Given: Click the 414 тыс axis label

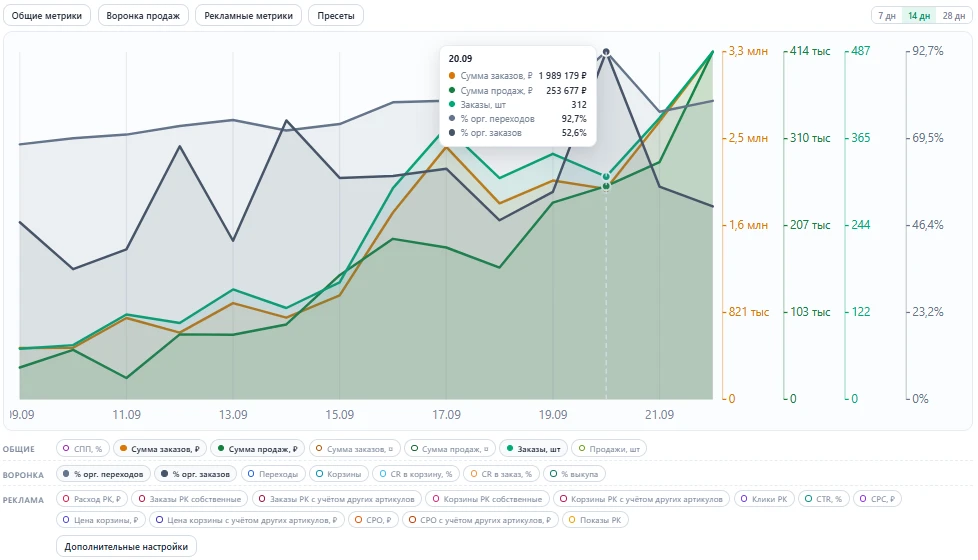Looking at the screenshot, I should (810, 51).
